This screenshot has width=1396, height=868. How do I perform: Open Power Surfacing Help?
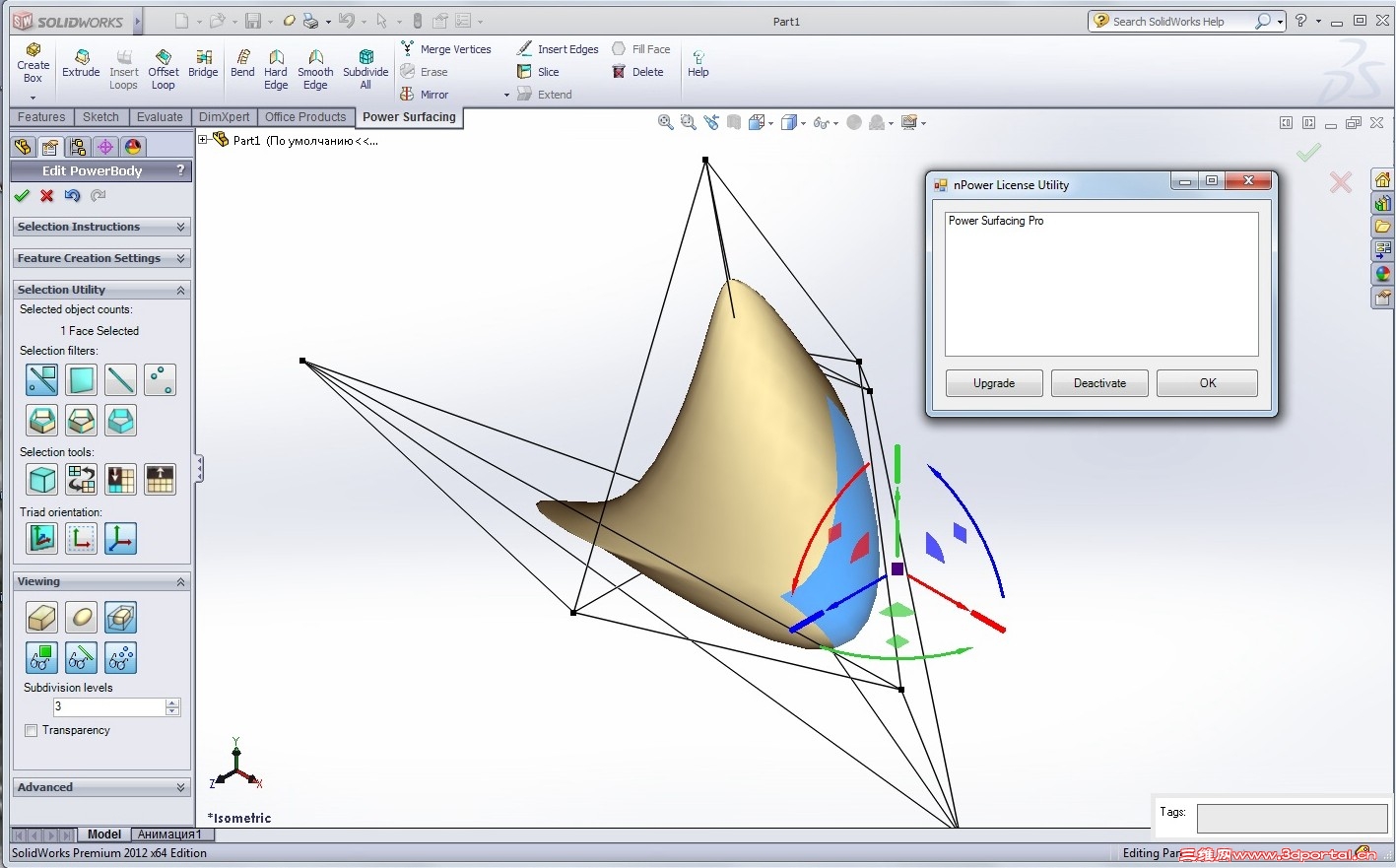(698, 64)
